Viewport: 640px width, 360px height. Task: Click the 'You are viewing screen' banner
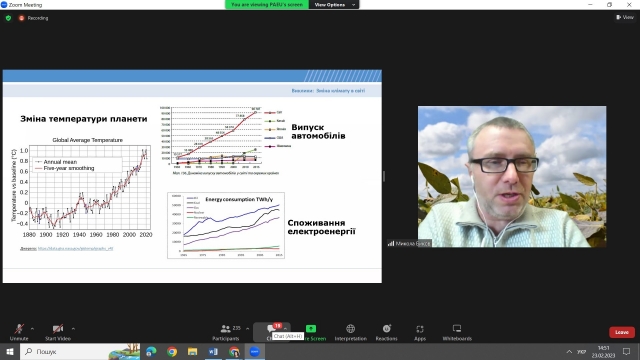pos(267,4)
